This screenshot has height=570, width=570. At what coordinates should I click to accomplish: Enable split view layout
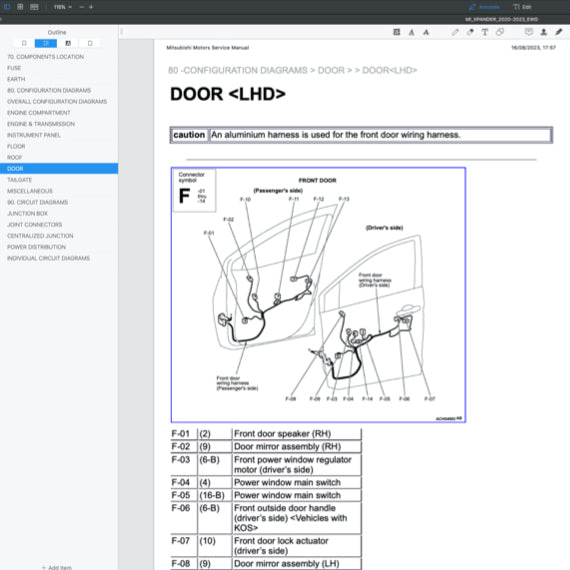(34, 7)
